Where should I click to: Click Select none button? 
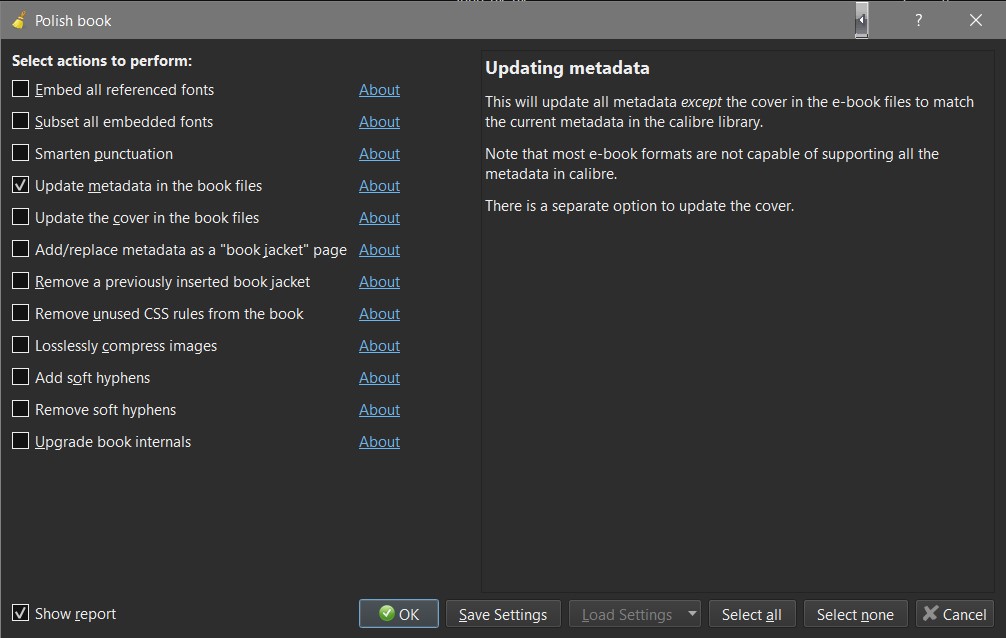tap(854, 614)
